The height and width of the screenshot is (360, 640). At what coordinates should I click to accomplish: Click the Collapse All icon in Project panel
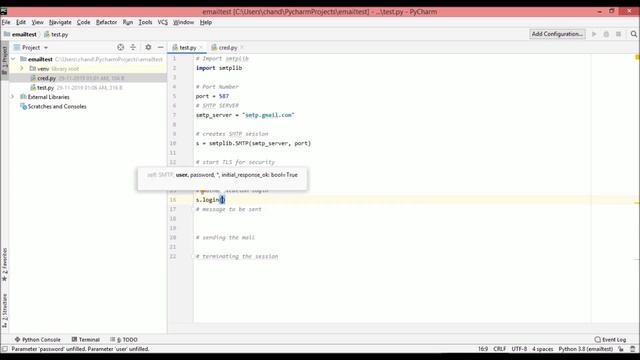[x=133, y=47]
